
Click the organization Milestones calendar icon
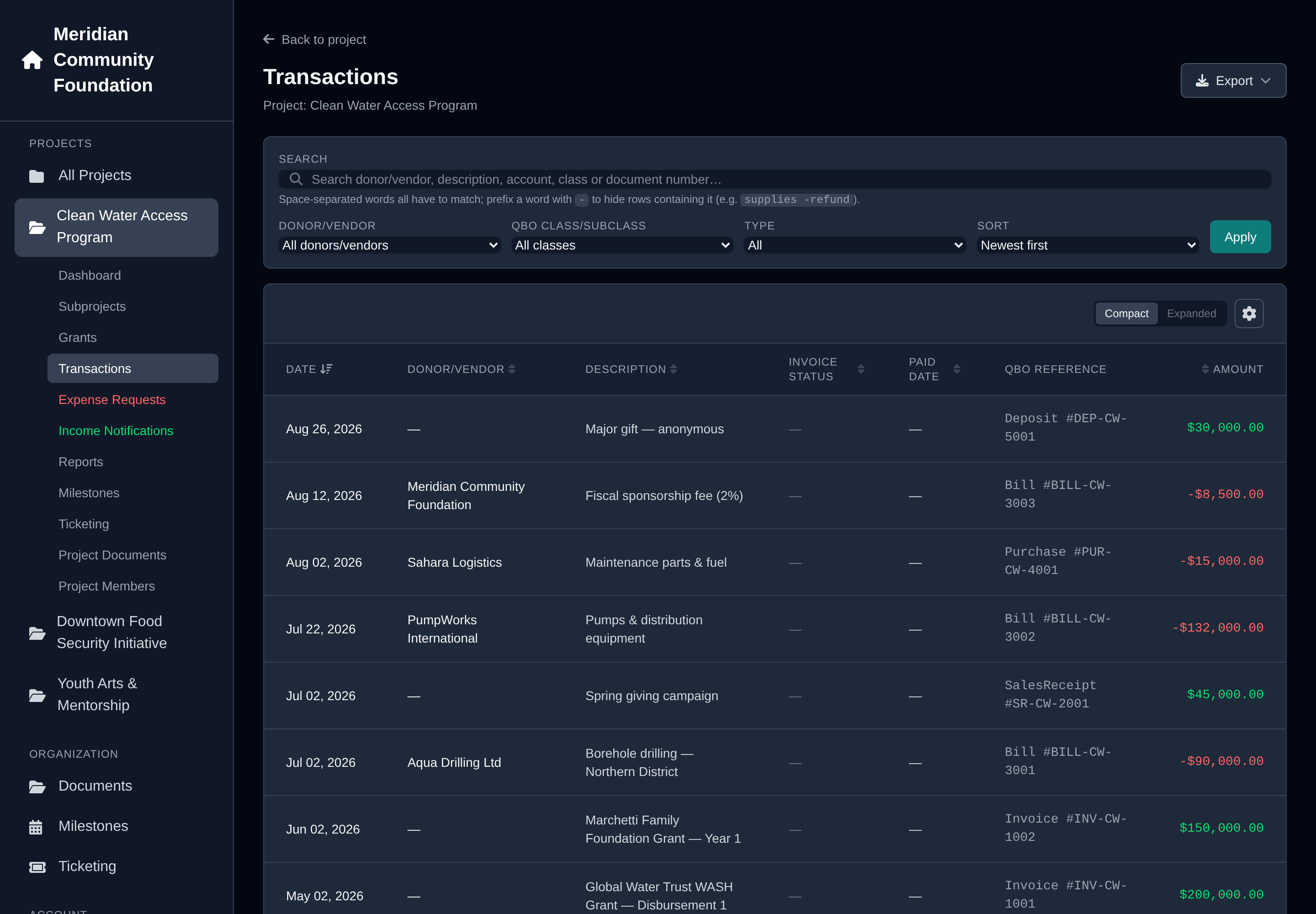point(36,827)
